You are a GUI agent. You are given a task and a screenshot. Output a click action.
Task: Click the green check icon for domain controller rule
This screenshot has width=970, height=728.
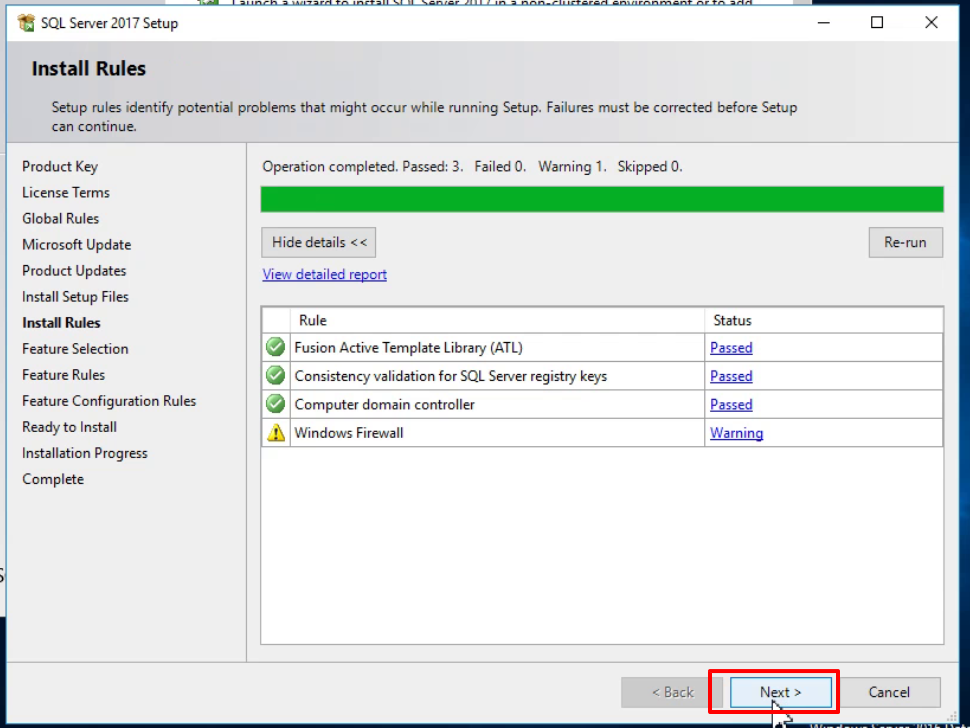[275, 404]
